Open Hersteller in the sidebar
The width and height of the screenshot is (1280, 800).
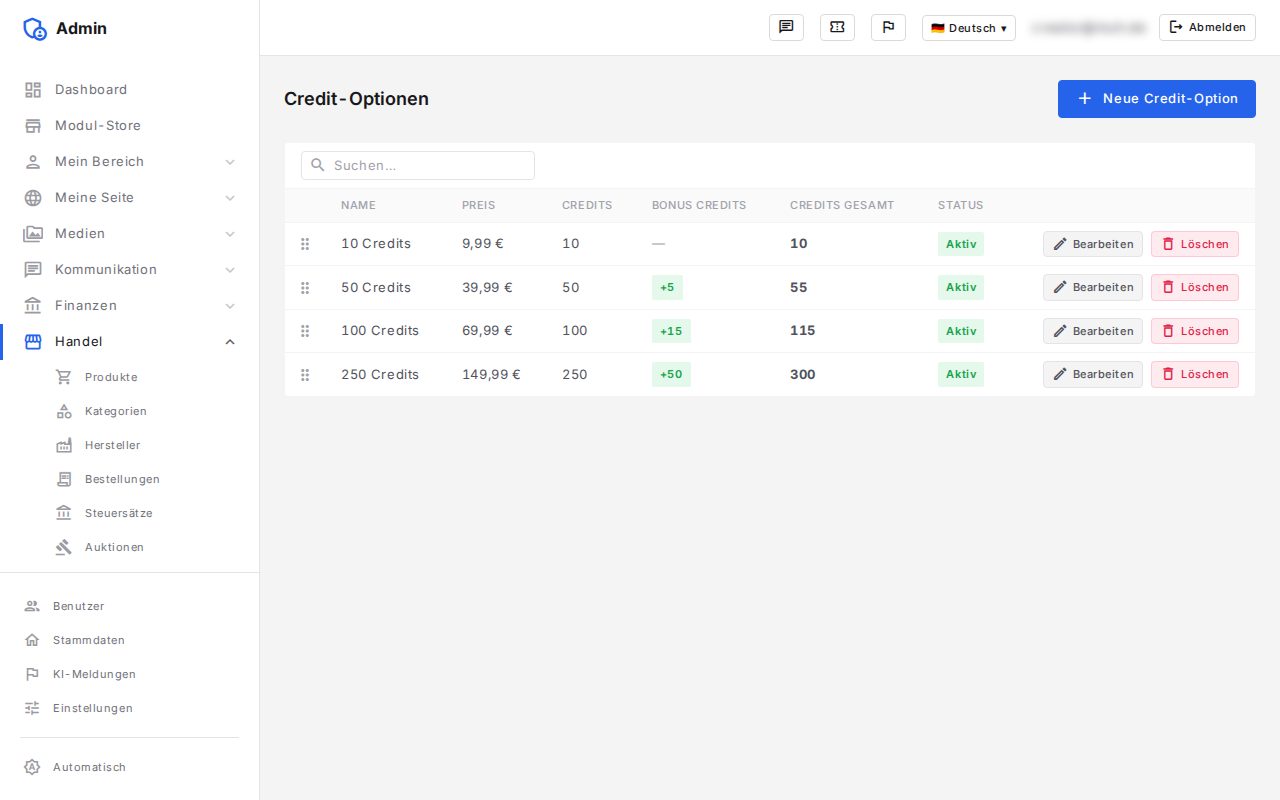click(x=129, y=445)
